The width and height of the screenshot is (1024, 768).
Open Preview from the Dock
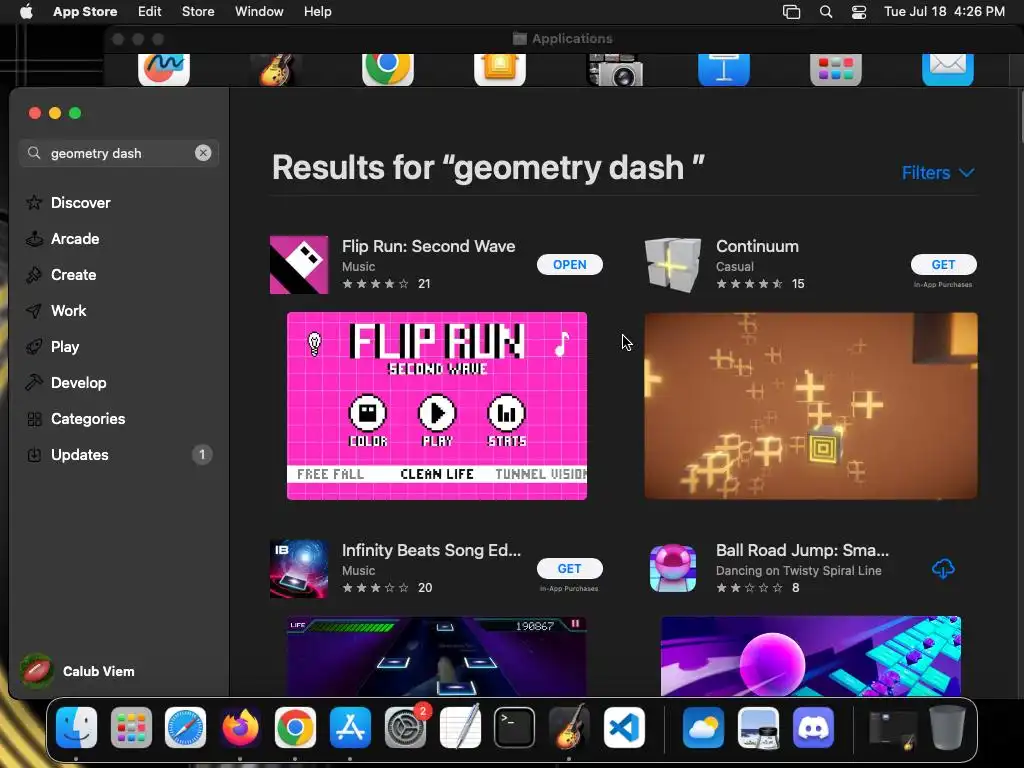(758, 727)
